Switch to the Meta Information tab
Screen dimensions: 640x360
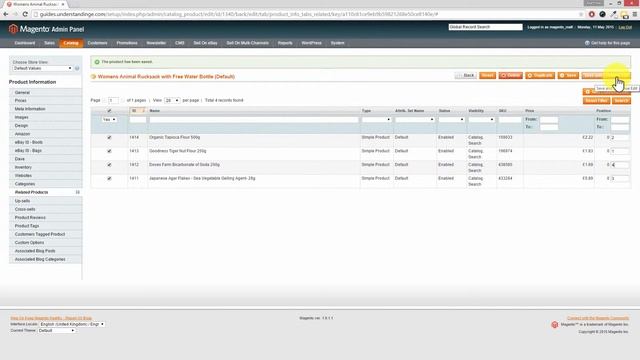tap(45, 109)
